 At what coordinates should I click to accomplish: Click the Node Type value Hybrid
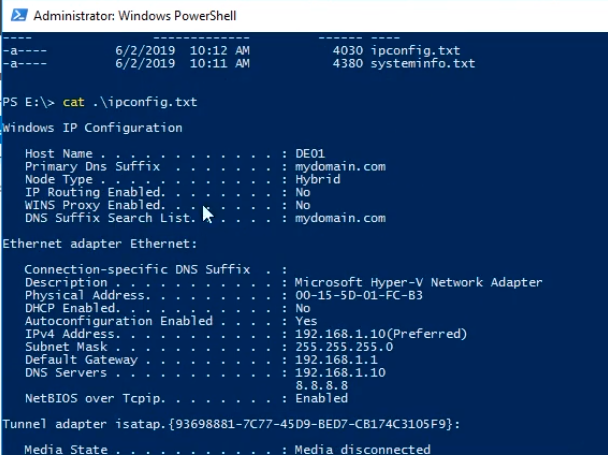(318, 180)
